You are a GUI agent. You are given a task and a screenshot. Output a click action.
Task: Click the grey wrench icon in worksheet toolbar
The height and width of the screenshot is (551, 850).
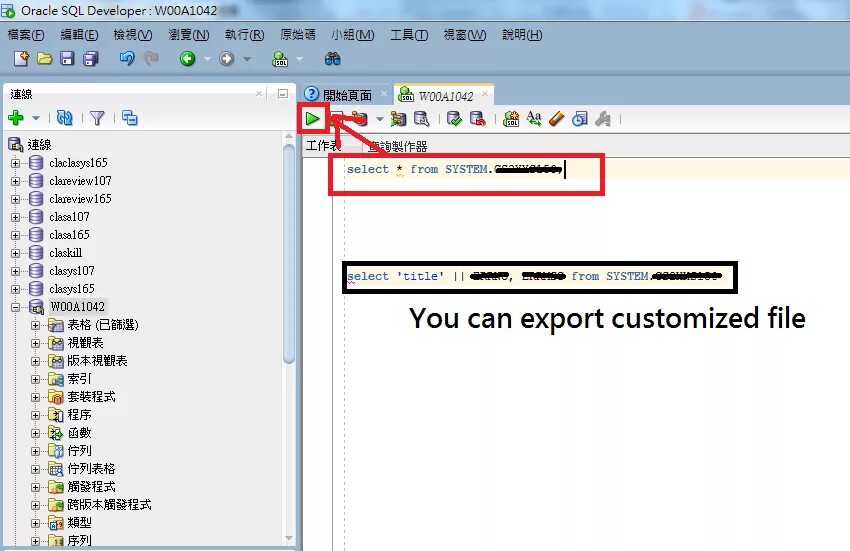(603, 118)
